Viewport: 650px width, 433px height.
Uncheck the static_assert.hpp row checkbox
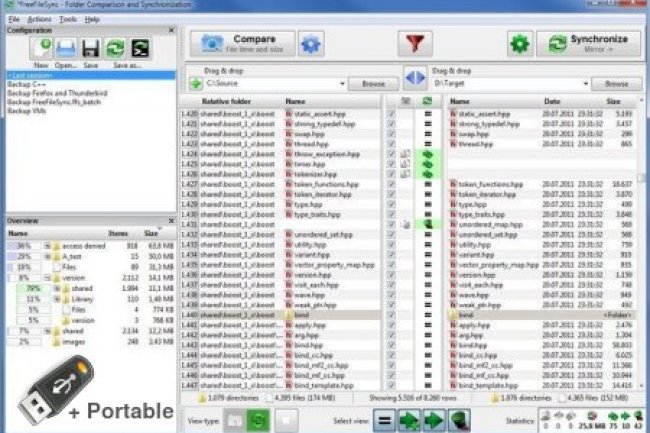(x=391, y=114)
